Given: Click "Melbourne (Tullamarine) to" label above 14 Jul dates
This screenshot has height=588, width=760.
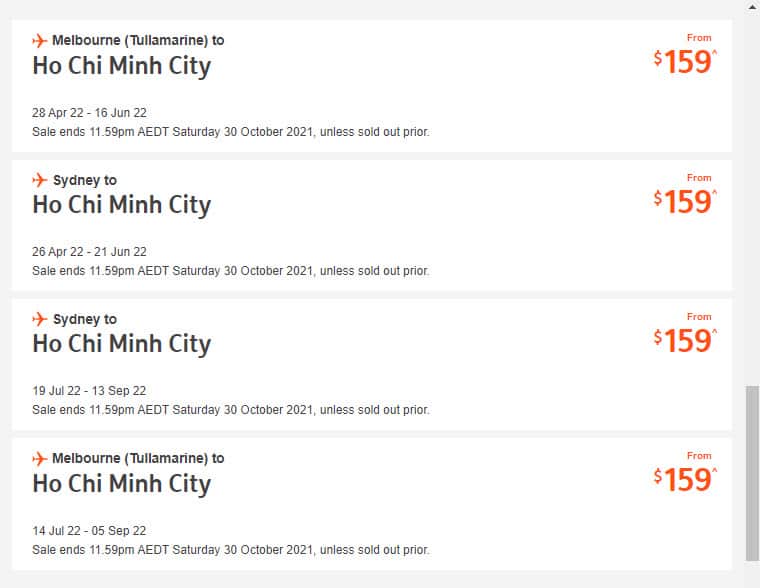Looking at the screenshot, I should click(138, 458).
